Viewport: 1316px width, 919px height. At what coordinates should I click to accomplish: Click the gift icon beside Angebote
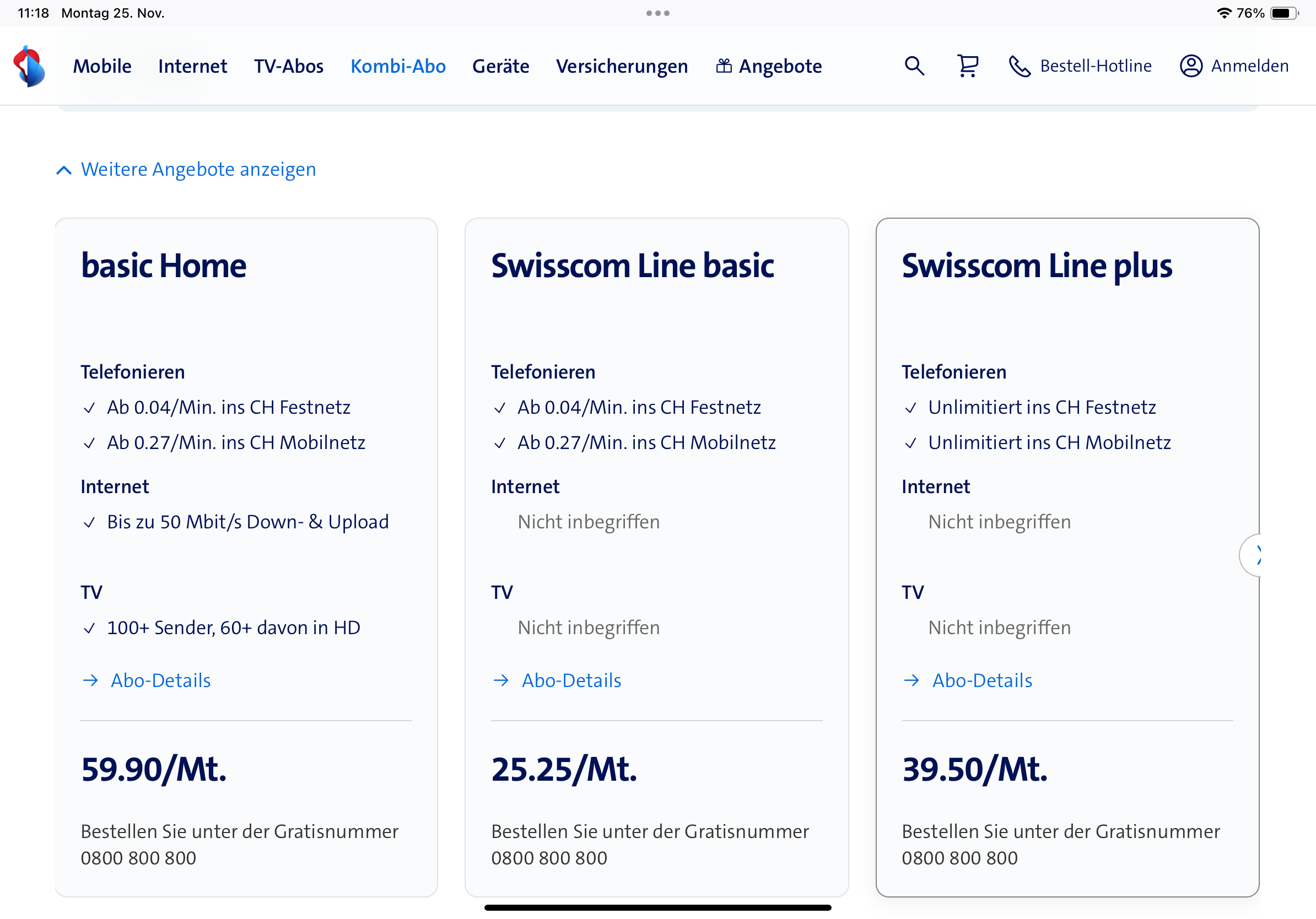[724, 66]
